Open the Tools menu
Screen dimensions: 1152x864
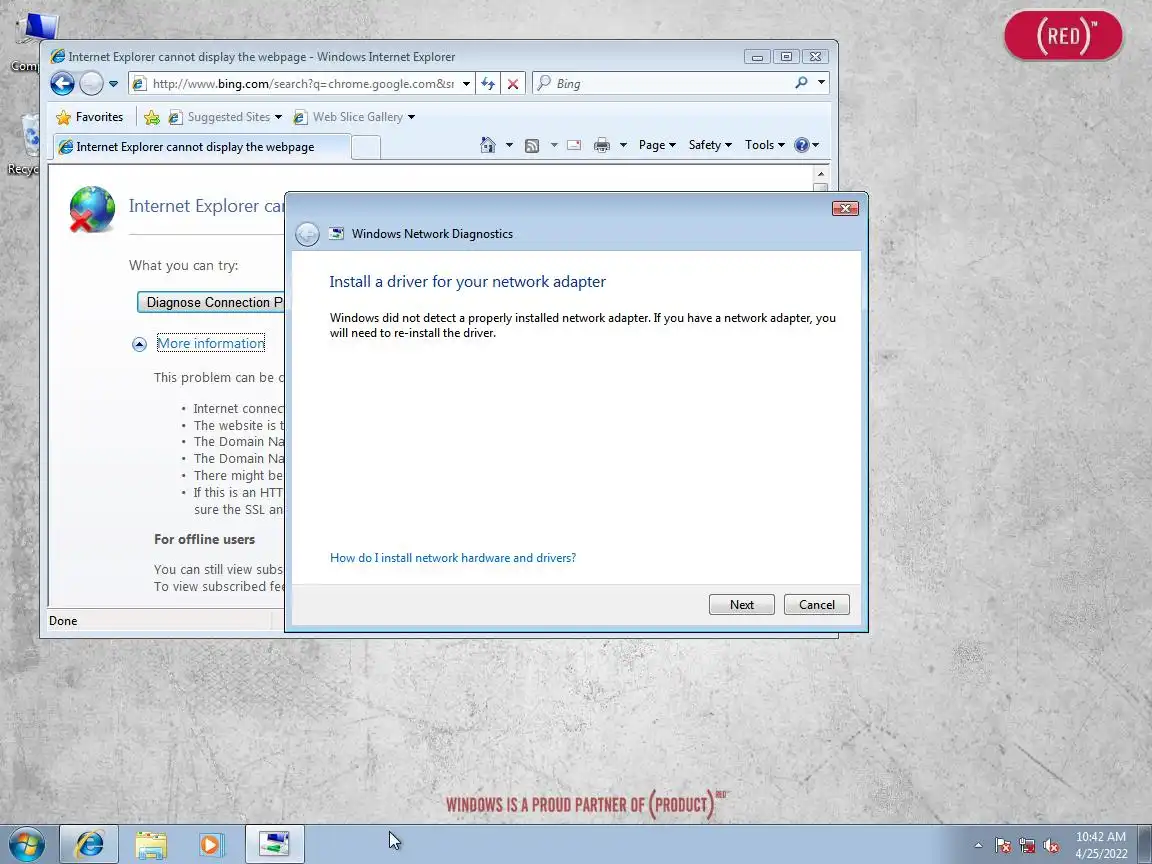point(764,145)
